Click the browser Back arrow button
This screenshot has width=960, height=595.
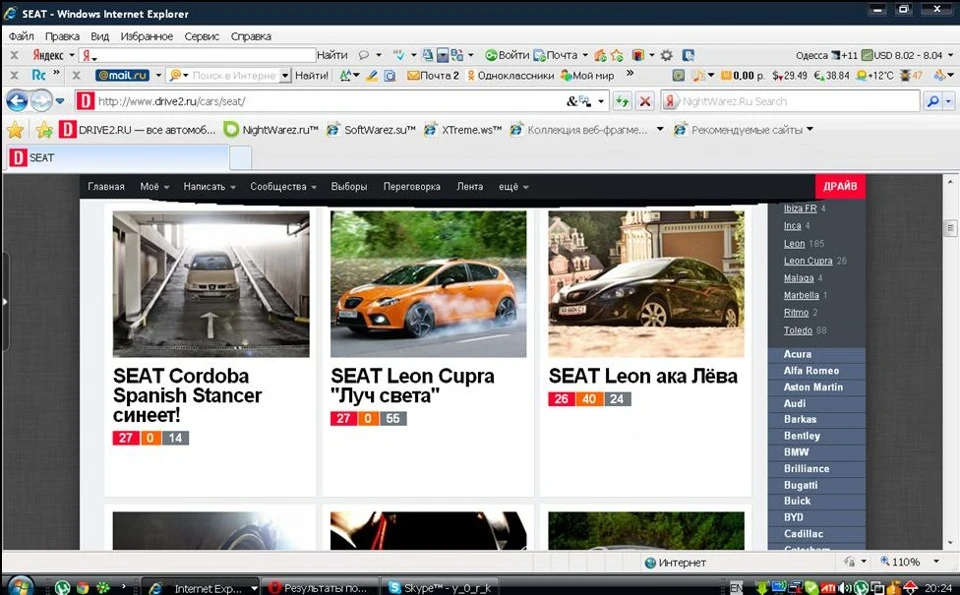17,101
